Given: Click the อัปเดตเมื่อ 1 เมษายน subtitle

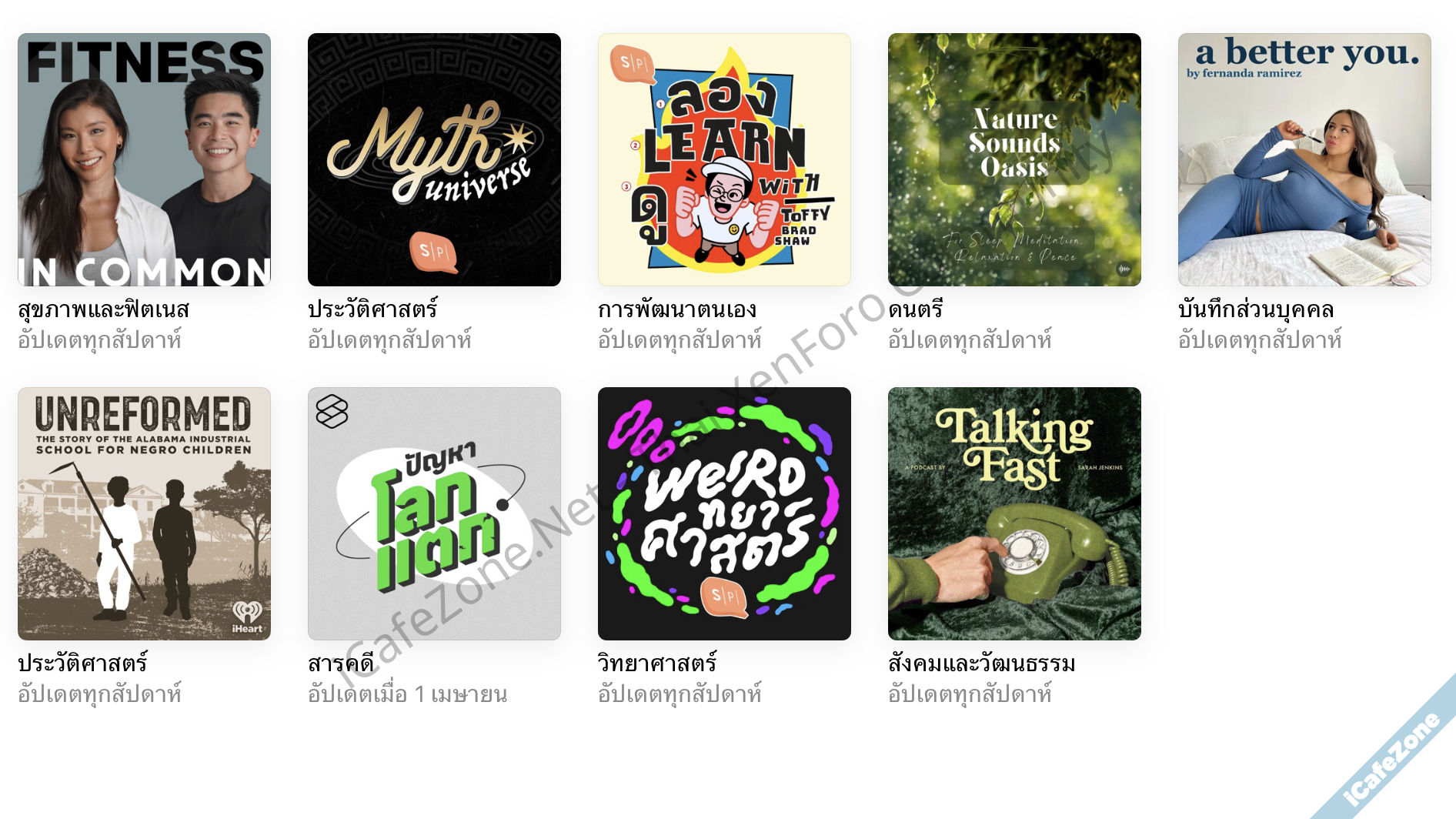Looking at the screenshot, I should click(x=407, y=694).
